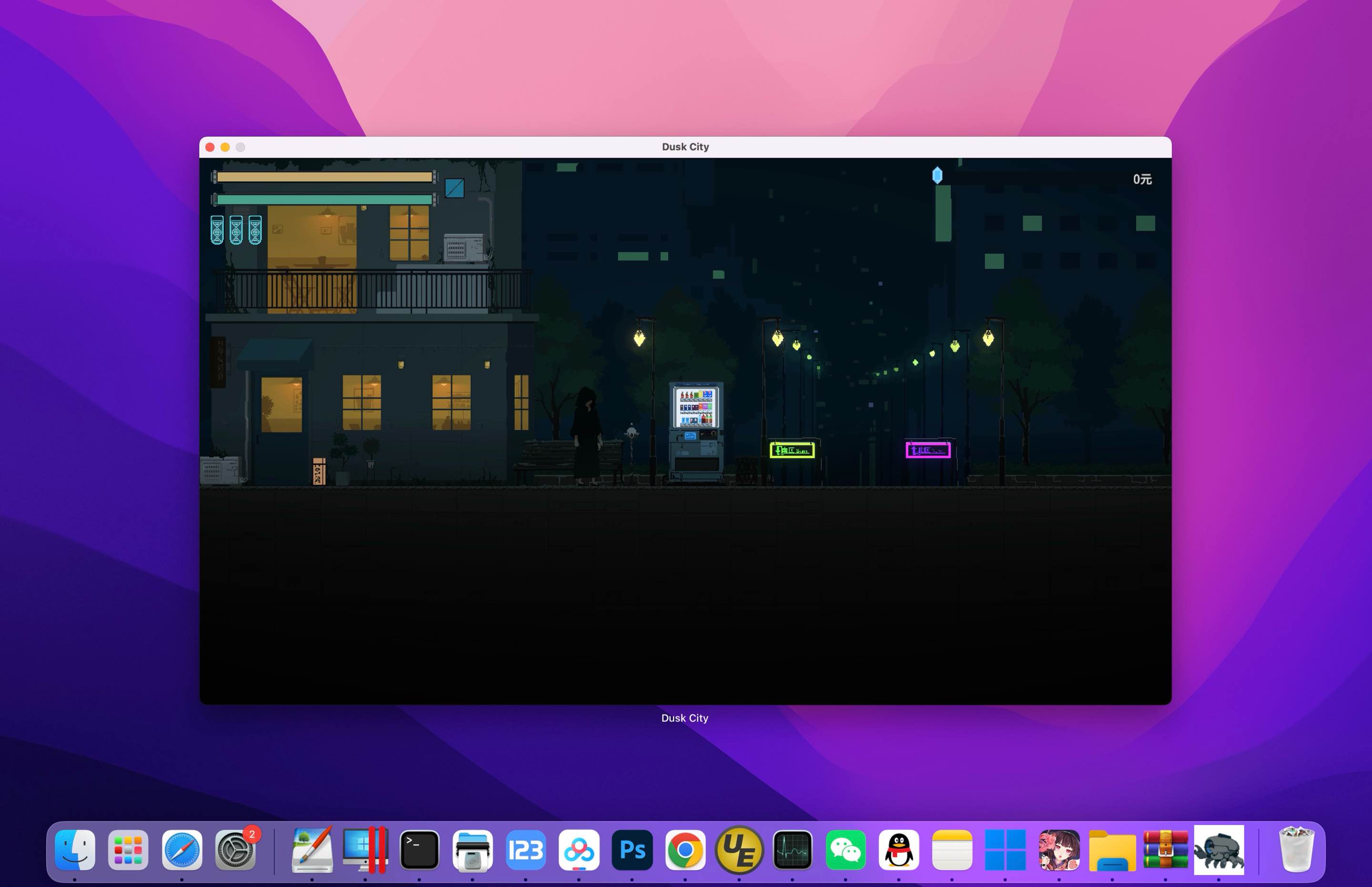Click the green neon sign

[792, 450]
